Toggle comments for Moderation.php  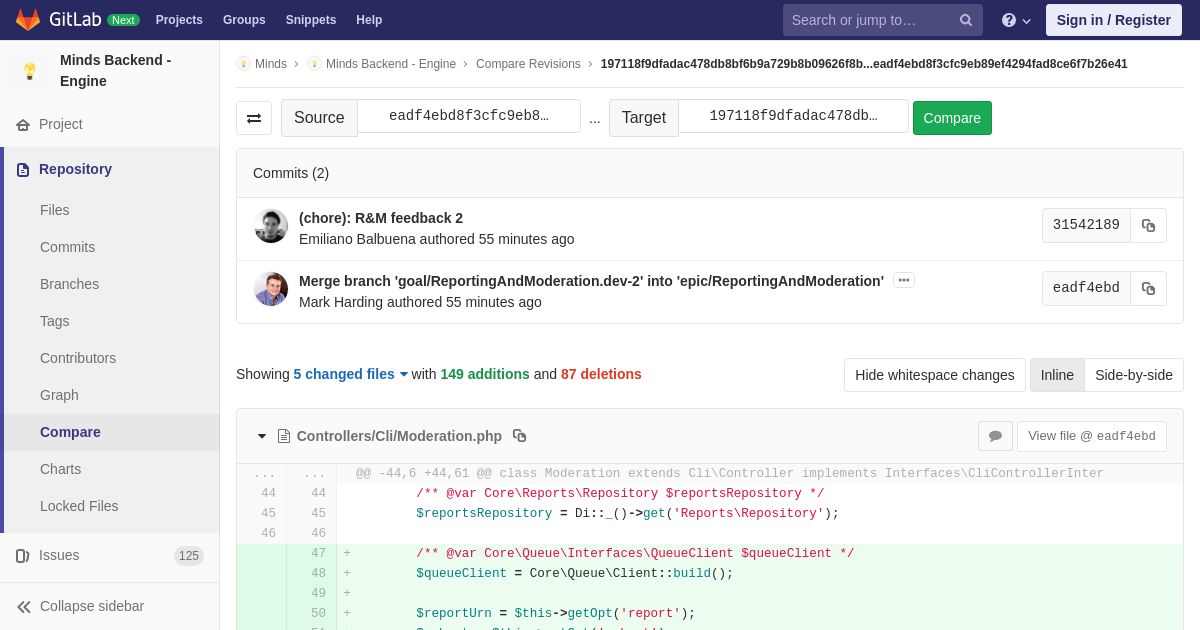995,436
